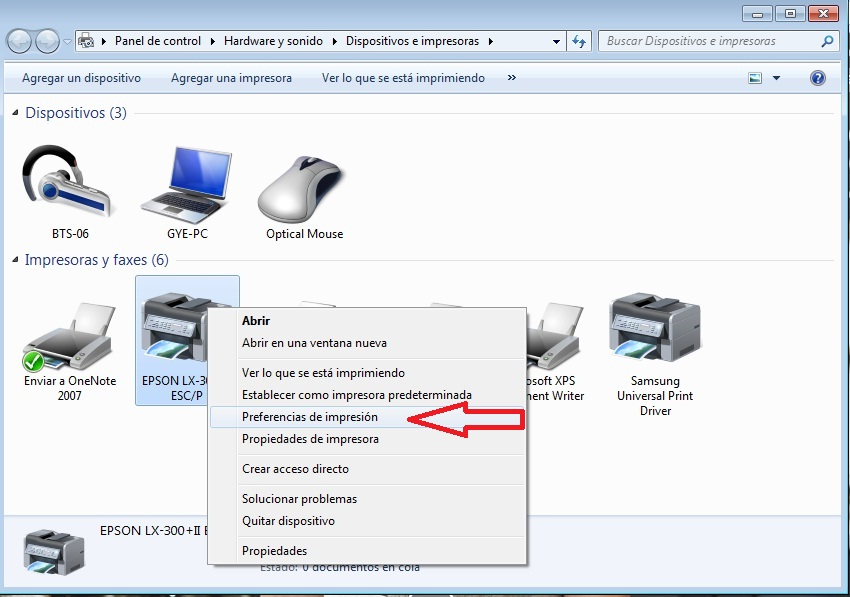This screenshot has height=597, width=850.
Task: Click toolbar Ver lo que se está imprimiendo
Action: pos(403,78)
